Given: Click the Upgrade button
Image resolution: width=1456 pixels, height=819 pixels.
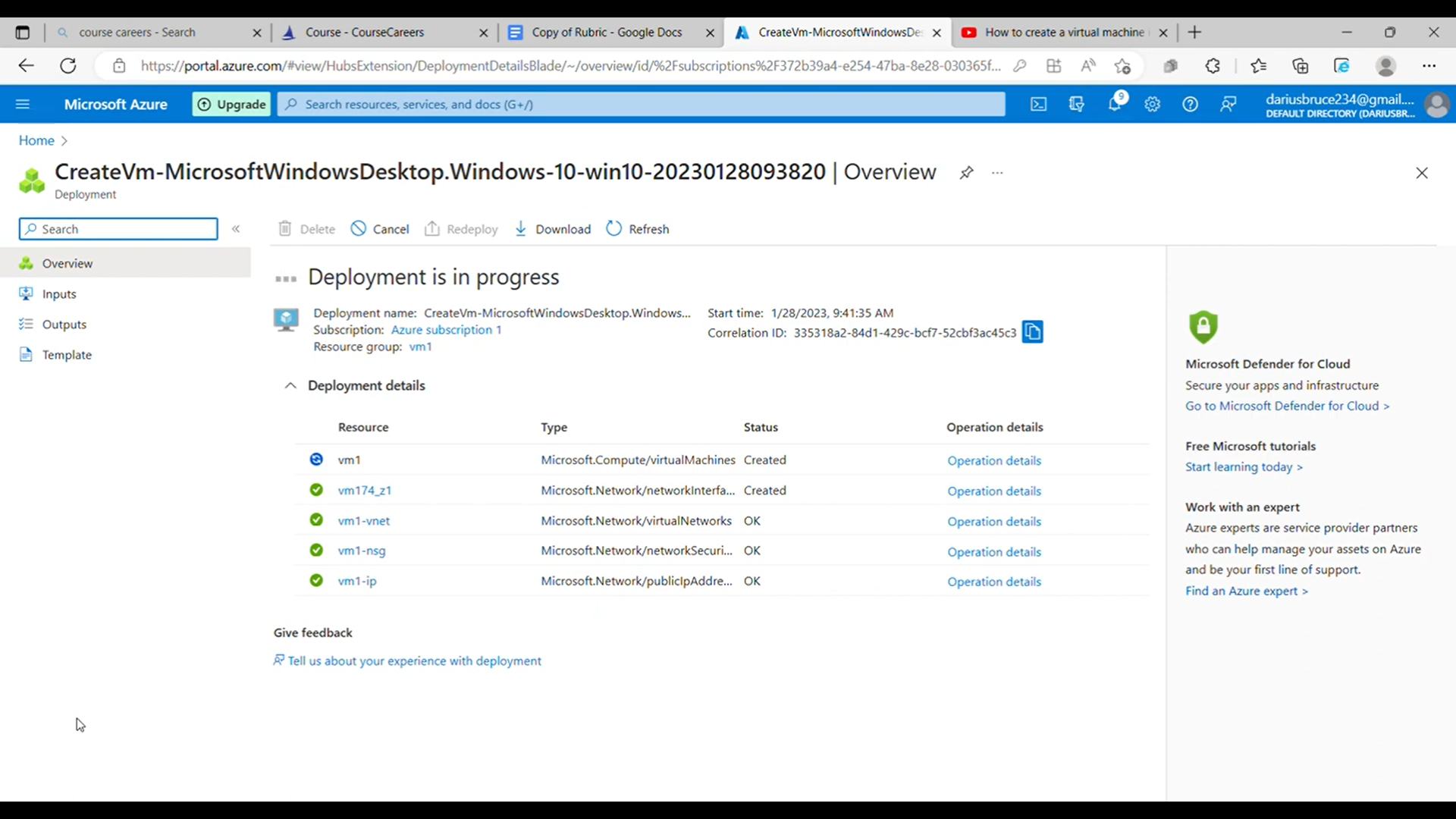Looking at the screenshot, I should [x=231, y=104].
